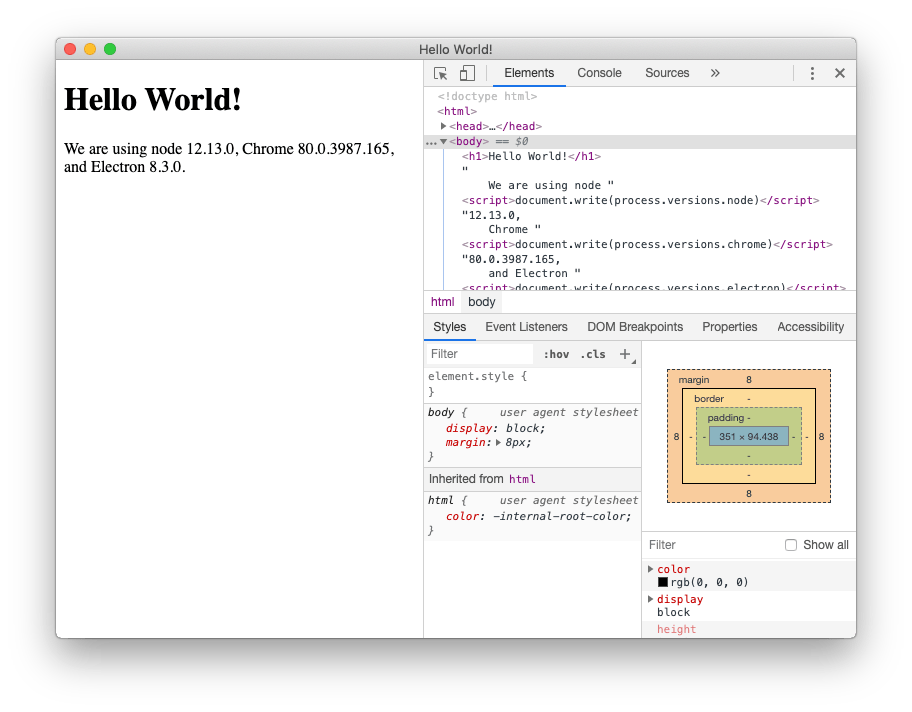The height and width of the screenshot is (712, 912).
Task: Open hidden panels via the double-chevron icon
Action: coord(715,72)
